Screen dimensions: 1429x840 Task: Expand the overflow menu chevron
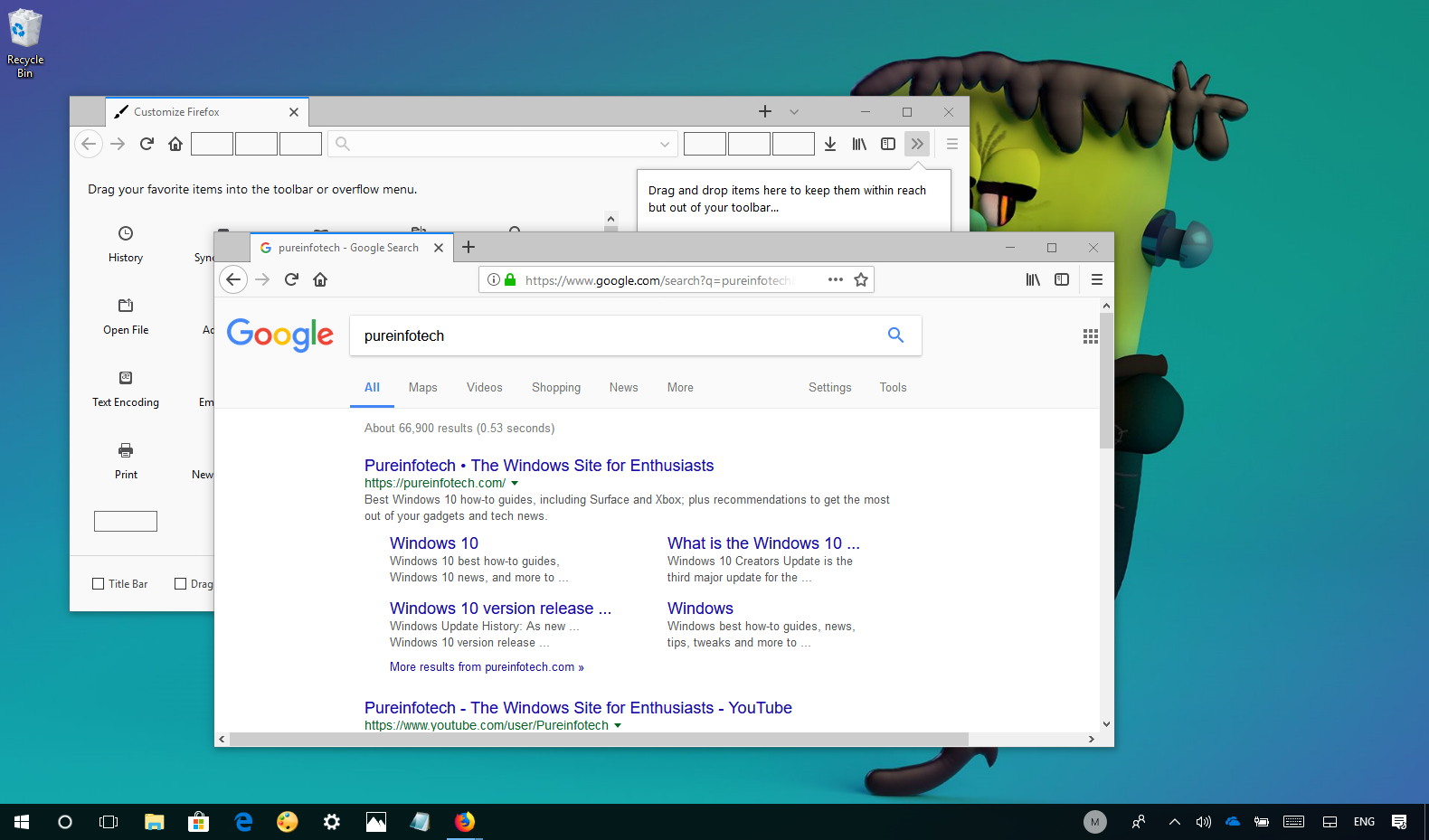click(x=917, y=144)
